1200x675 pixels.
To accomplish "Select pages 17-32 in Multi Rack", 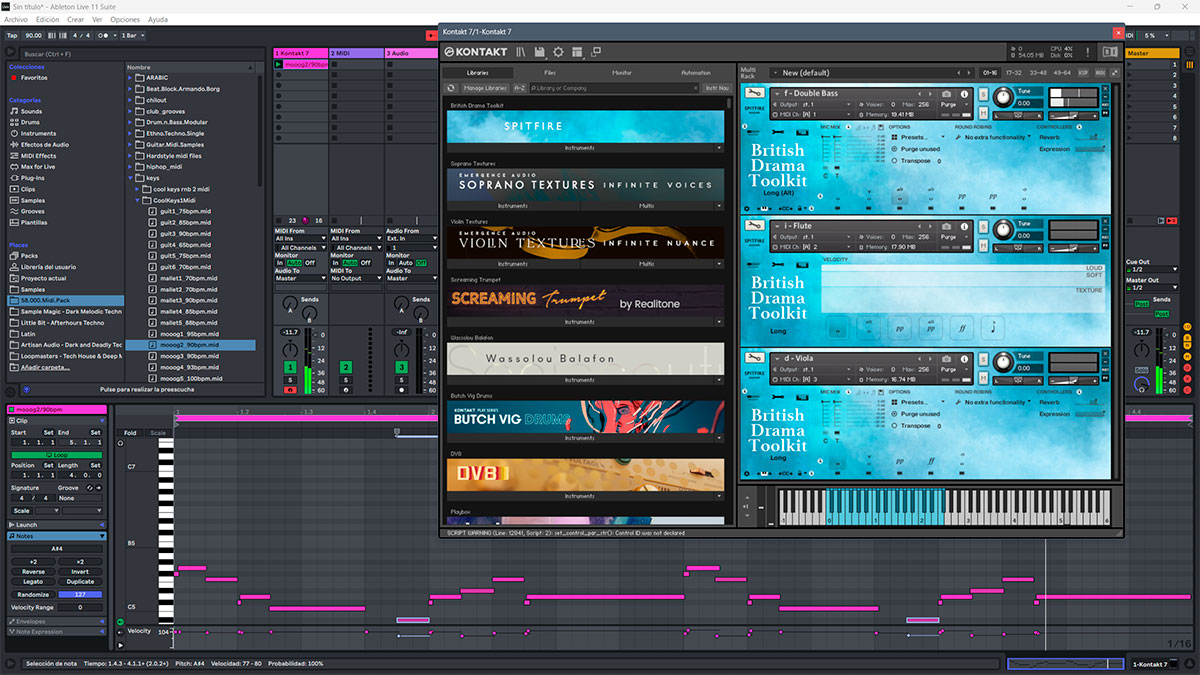I will click(x=1014, y=73).
